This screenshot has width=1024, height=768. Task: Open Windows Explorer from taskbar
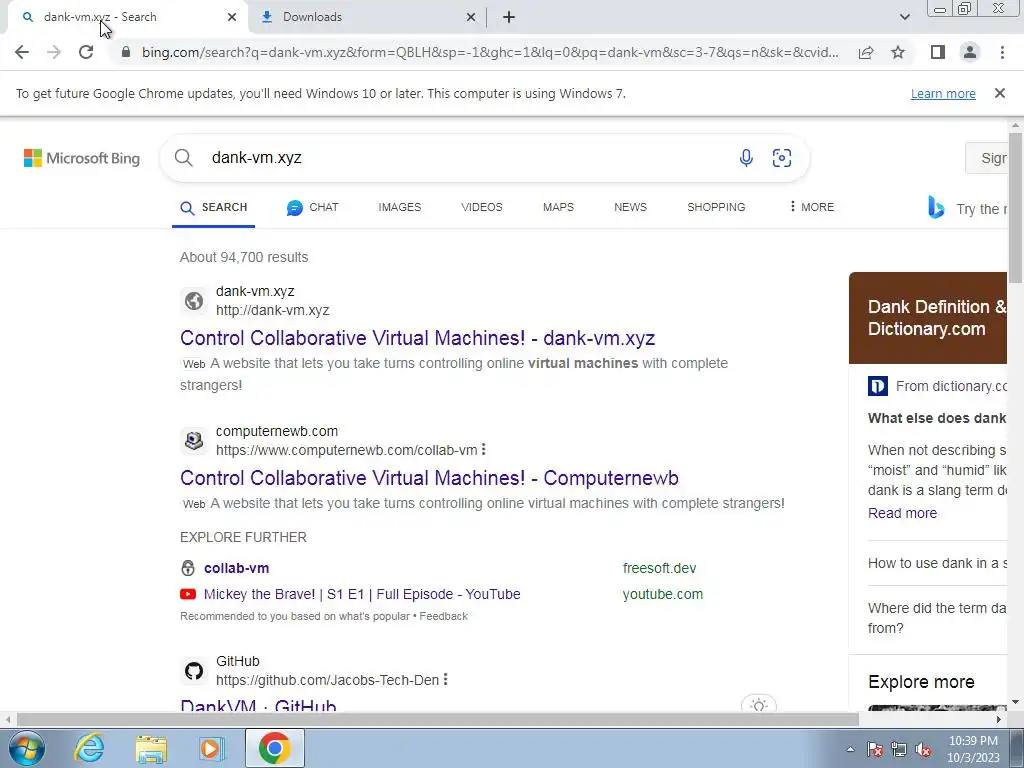click(151, 748)
